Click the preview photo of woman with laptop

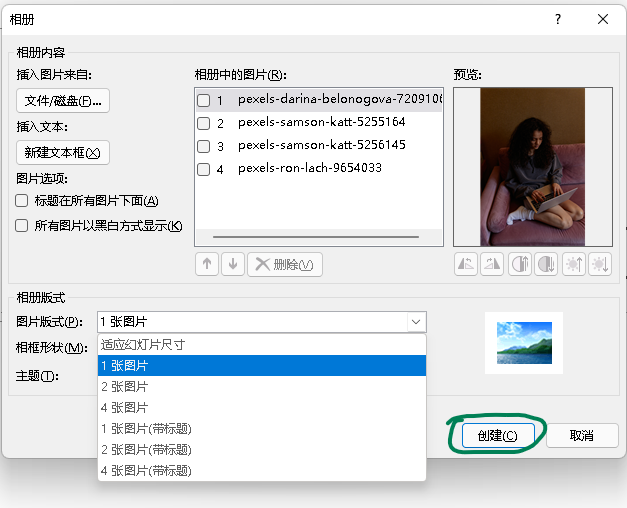coord(532,167)
